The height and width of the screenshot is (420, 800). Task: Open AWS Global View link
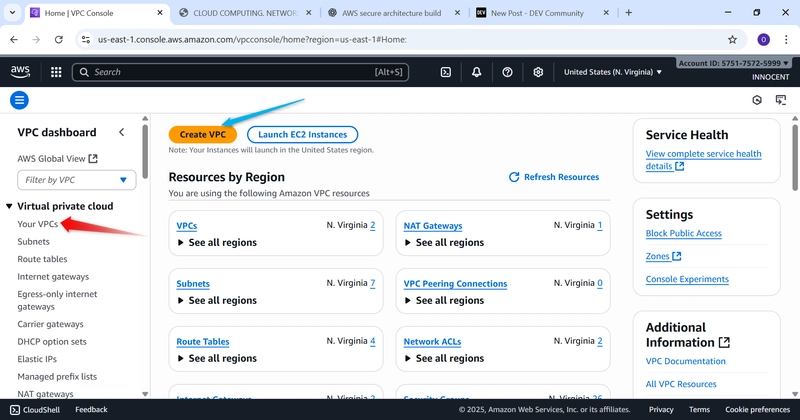pyautogui.click(x=57, y=159)
